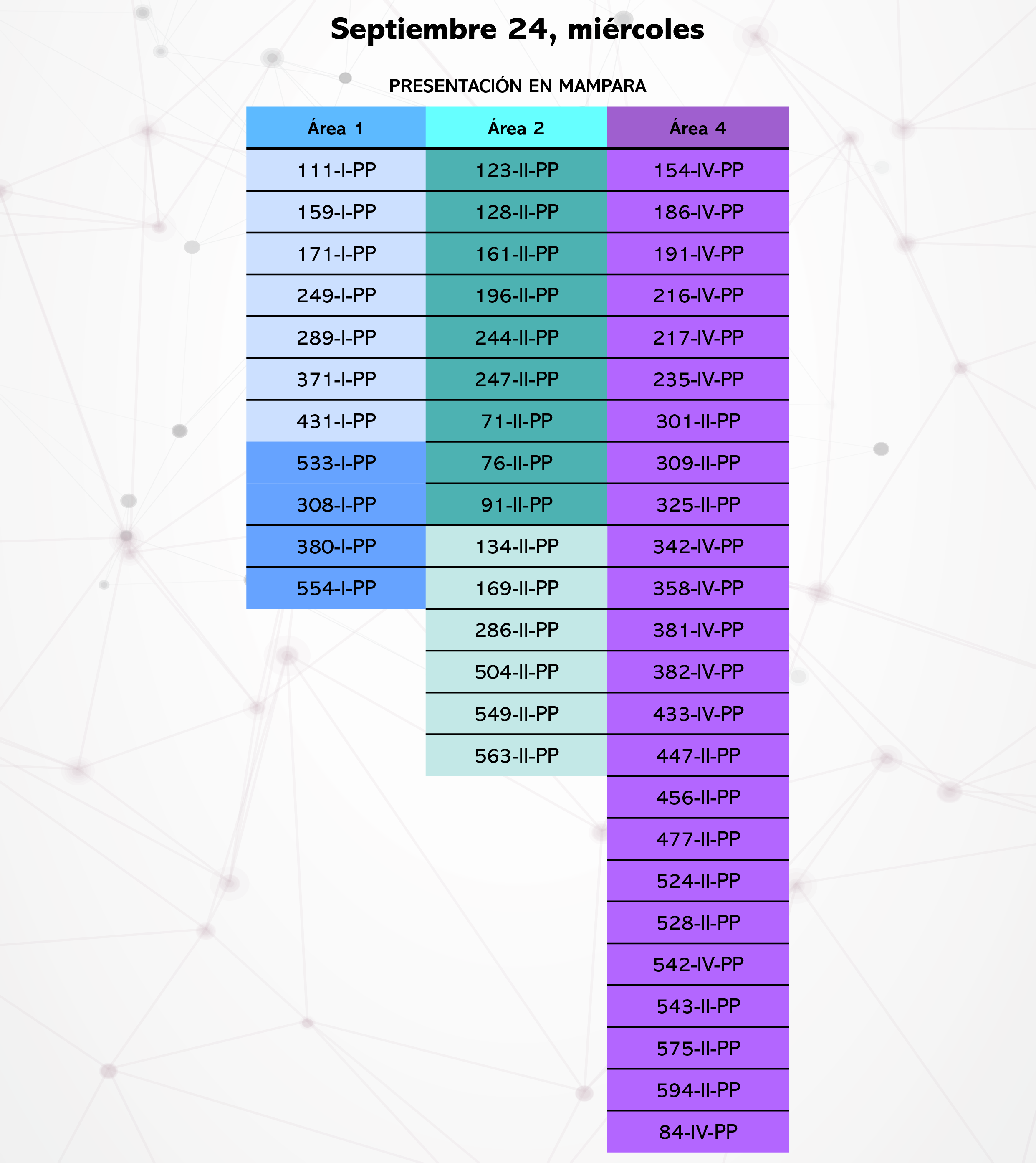The width and height of the screenshot is (1036, 1163).
Task: Click poster code 342-IV-PP
Action: 698,547
